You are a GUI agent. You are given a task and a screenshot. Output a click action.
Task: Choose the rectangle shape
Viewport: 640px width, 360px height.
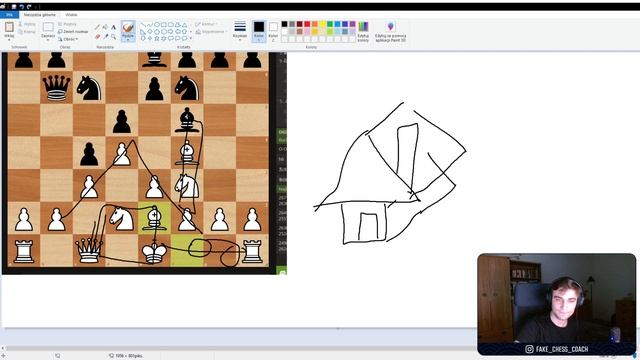(x=164, y=24)
